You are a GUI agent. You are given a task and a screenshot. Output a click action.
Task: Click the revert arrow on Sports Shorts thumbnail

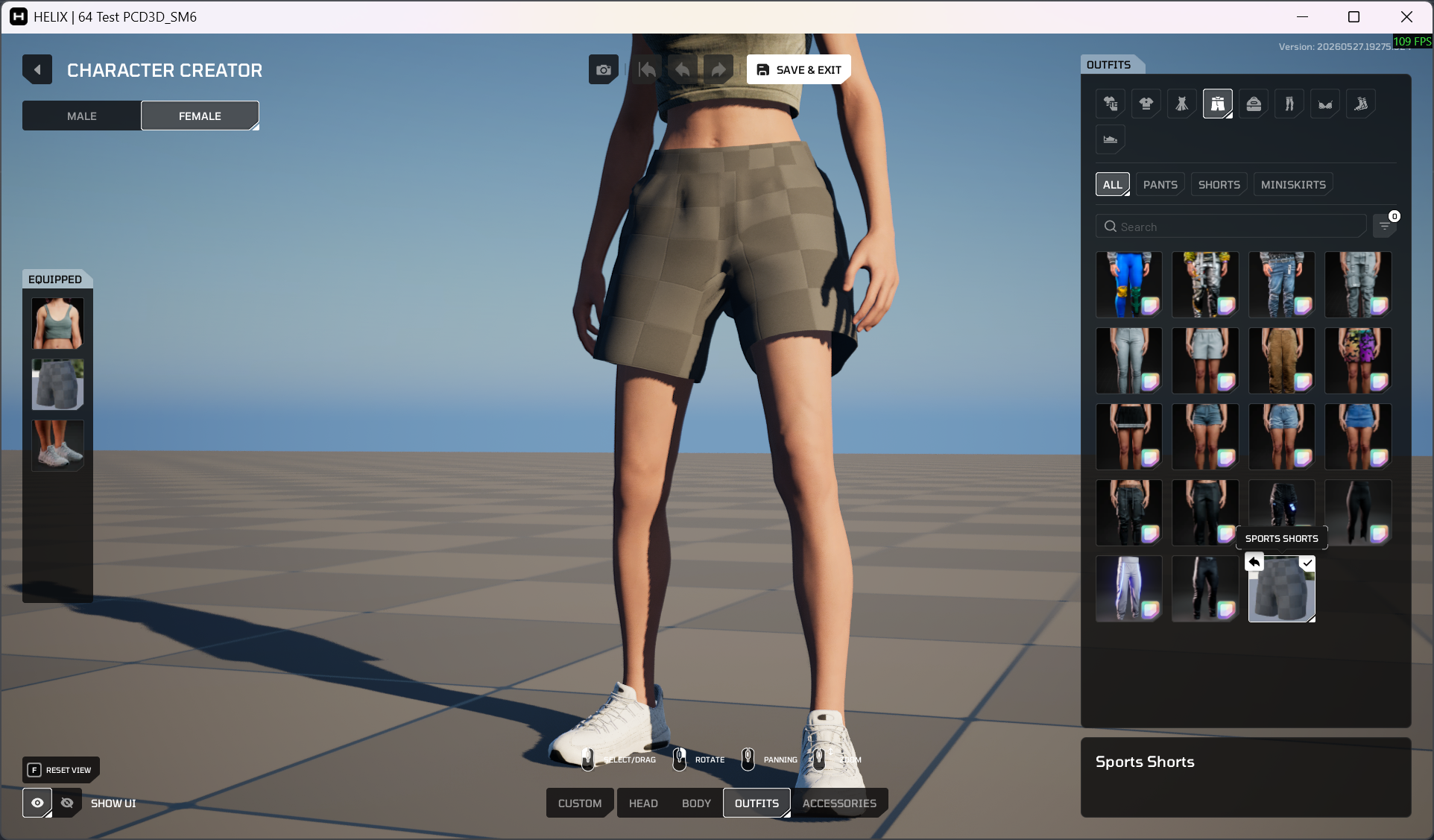1254,562
